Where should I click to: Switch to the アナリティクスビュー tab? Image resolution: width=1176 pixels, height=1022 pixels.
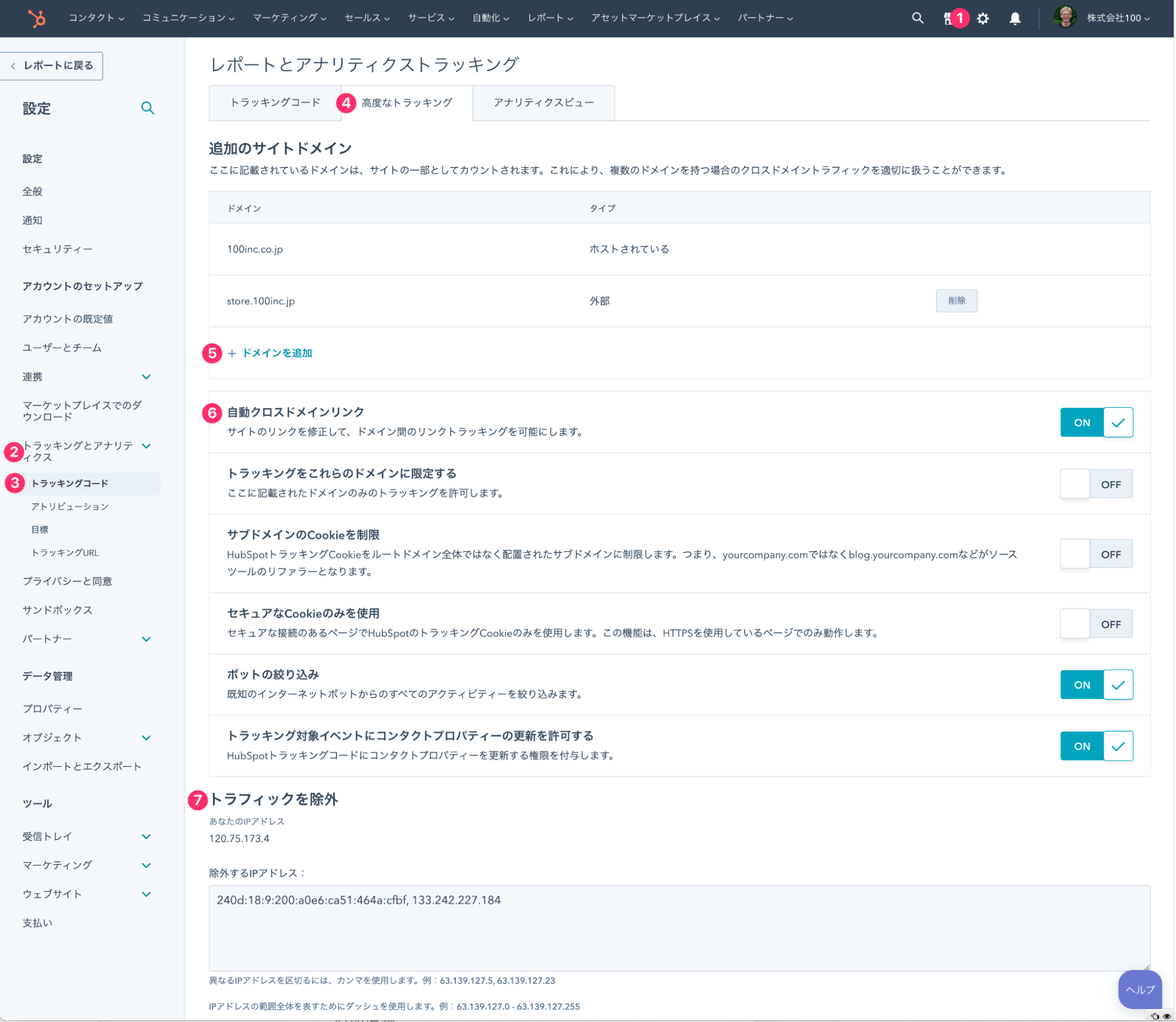[543, 103]
